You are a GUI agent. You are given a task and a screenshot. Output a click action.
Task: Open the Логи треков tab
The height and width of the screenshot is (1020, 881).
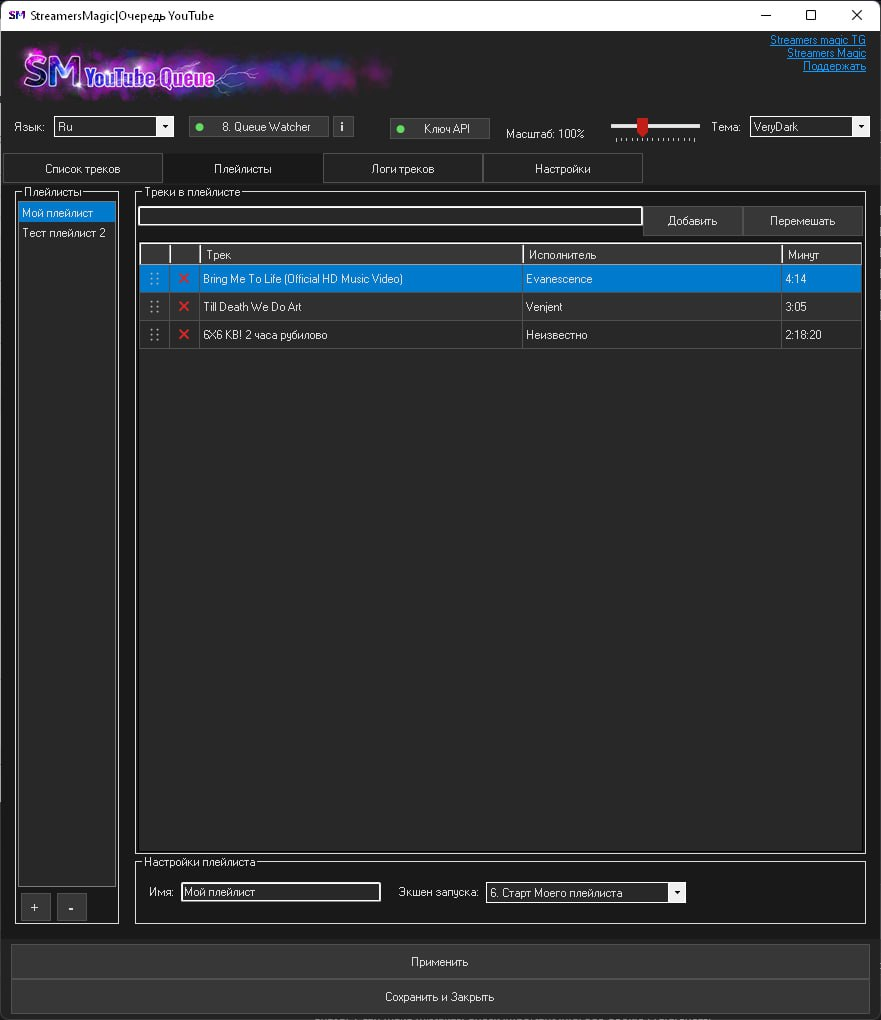coord(403,169)
